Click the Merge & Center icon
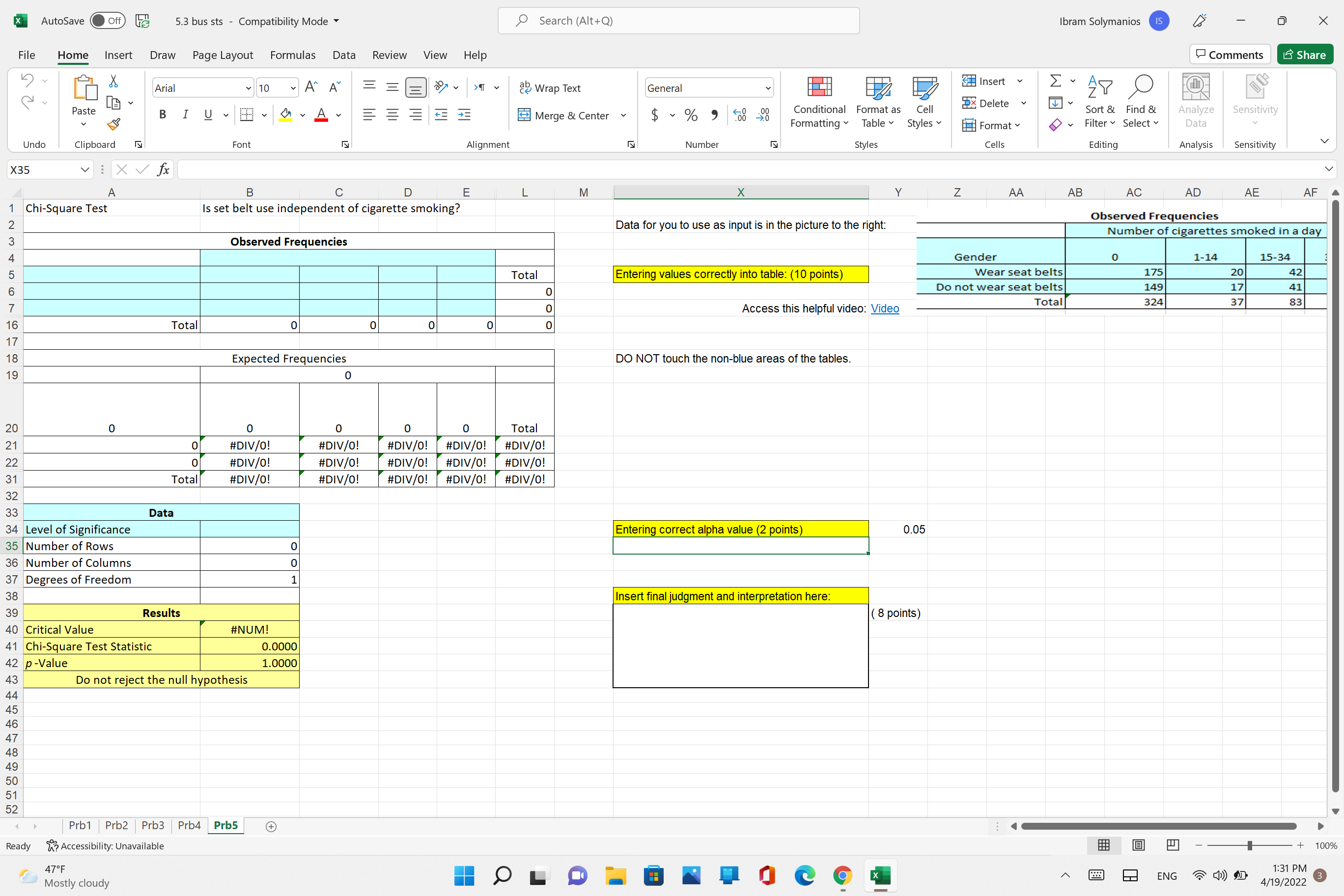This screenshot has height=896, width=1344. point(524,115)
